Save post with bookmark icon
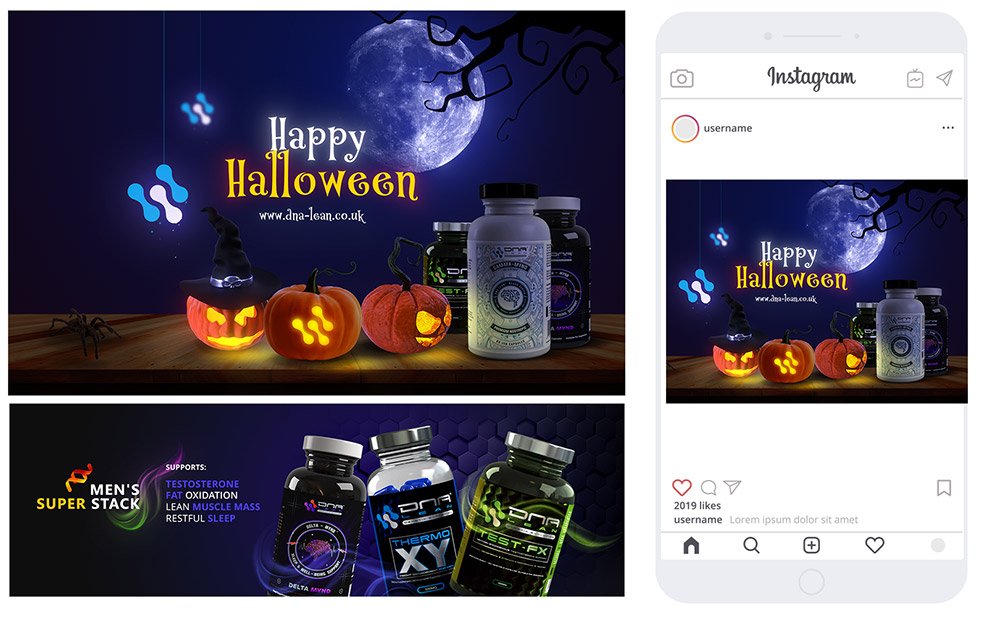Image resolution: width=1000 pixels, height=617 pixels. [944, 488]
